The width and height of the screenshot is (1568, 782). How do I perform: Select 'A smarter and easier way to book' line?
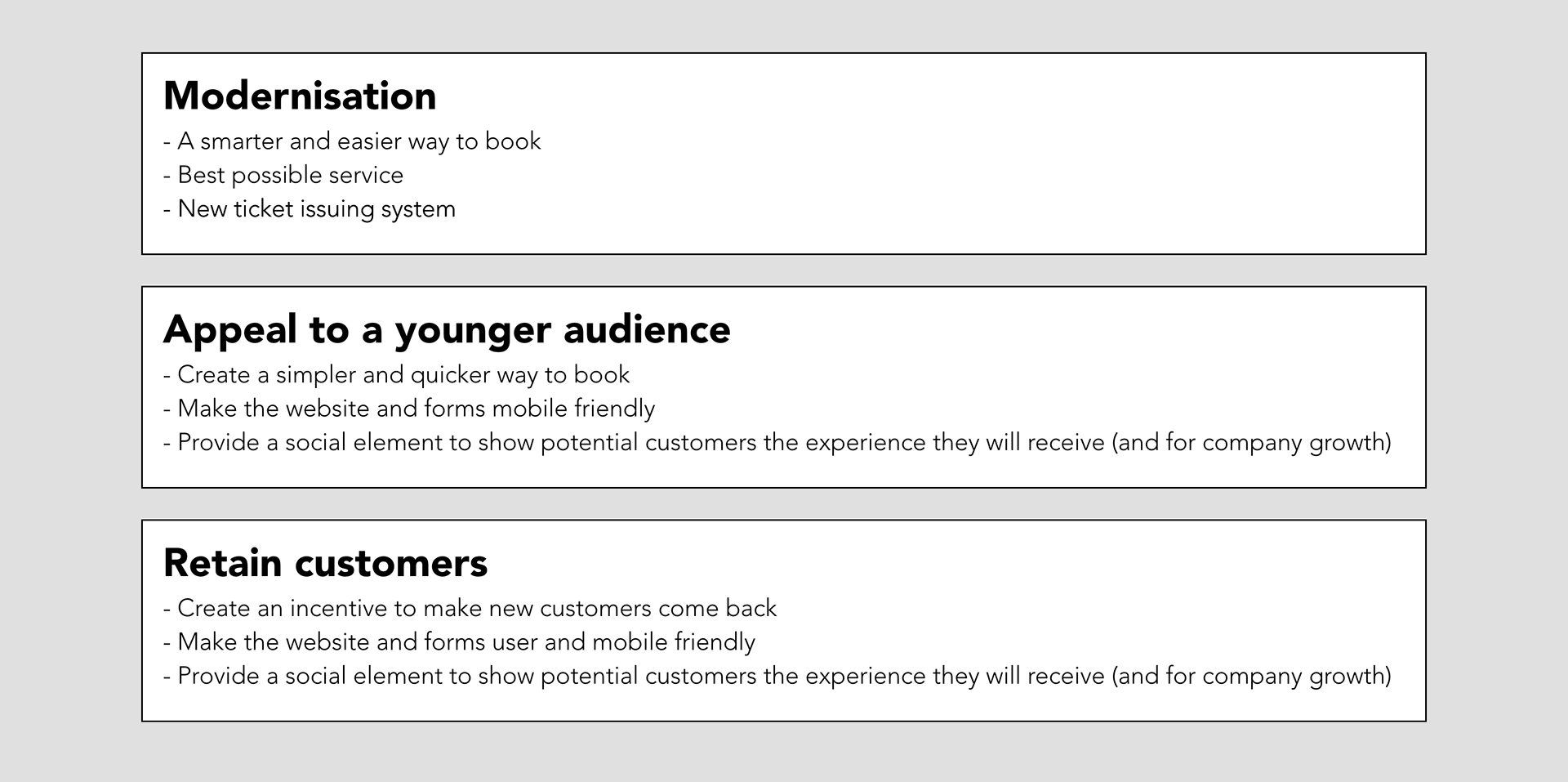coord(352,141)
